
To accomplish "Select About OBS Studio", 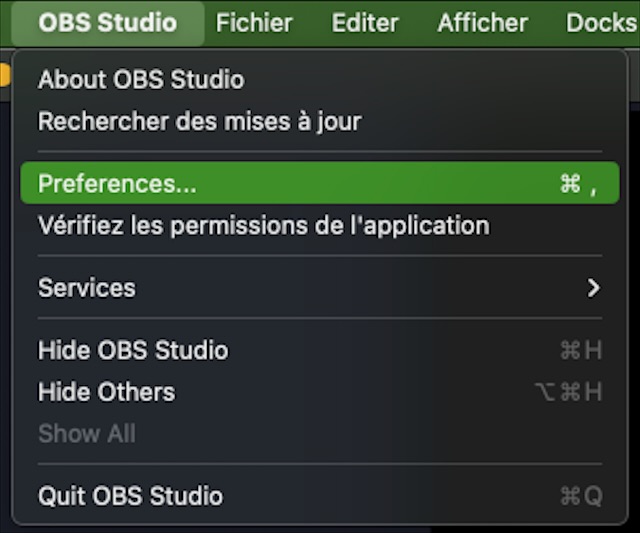I will (x=141, y=79).
